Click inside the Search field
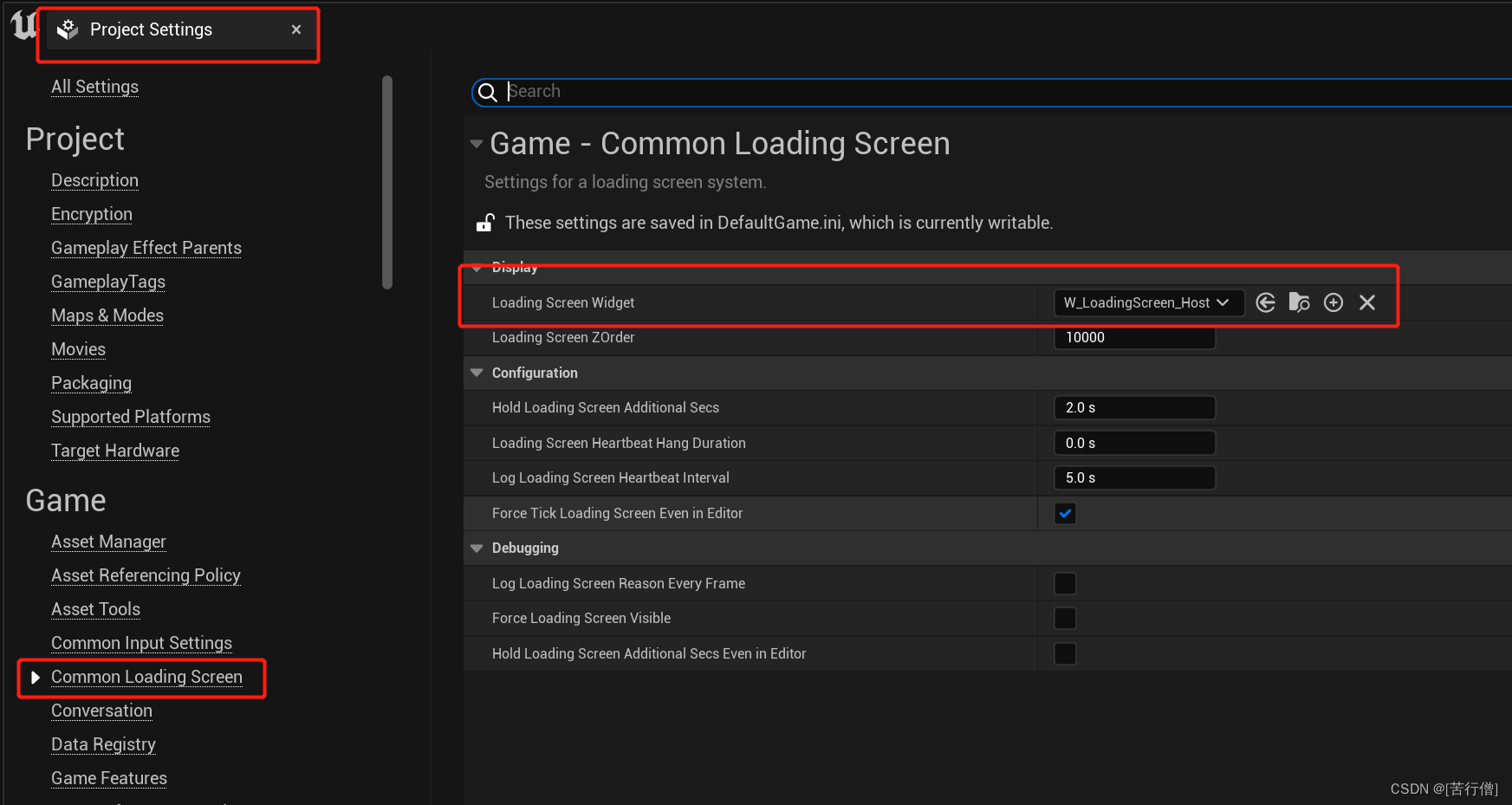This screenshot has width=1512, height=805. point(780,92)
